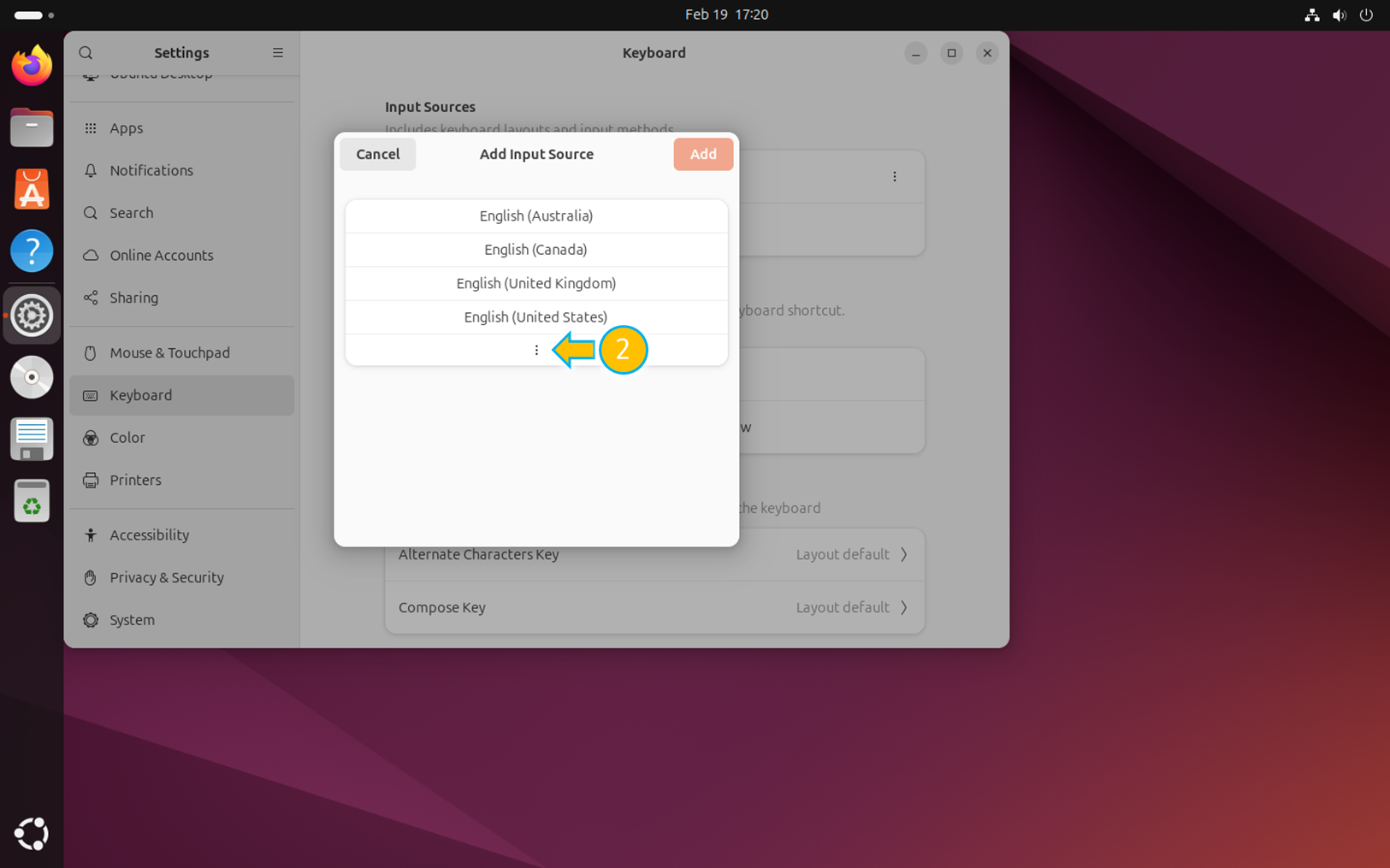The width and height of the screenshot is (1390, 868).
Task: Open Color settings
Action: pos(182,438)
